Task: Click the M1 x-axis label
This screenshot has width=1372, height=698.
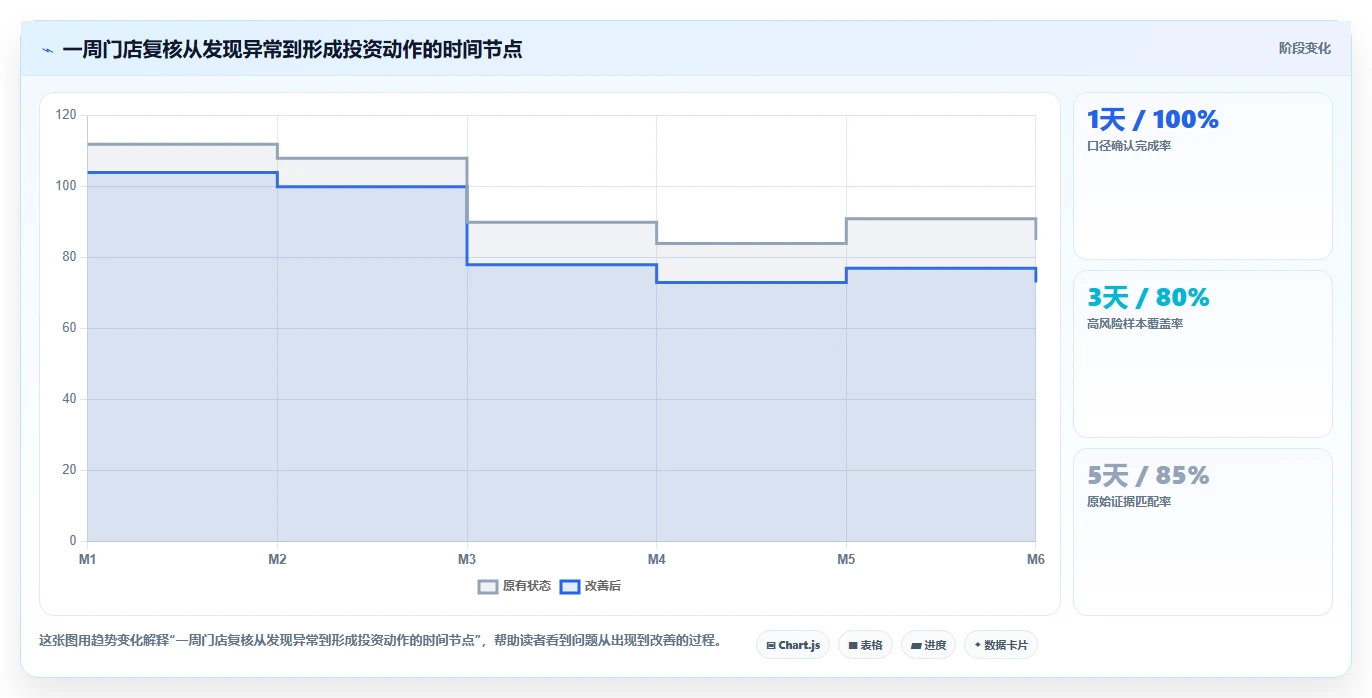Action: click(x=88, y=559)
